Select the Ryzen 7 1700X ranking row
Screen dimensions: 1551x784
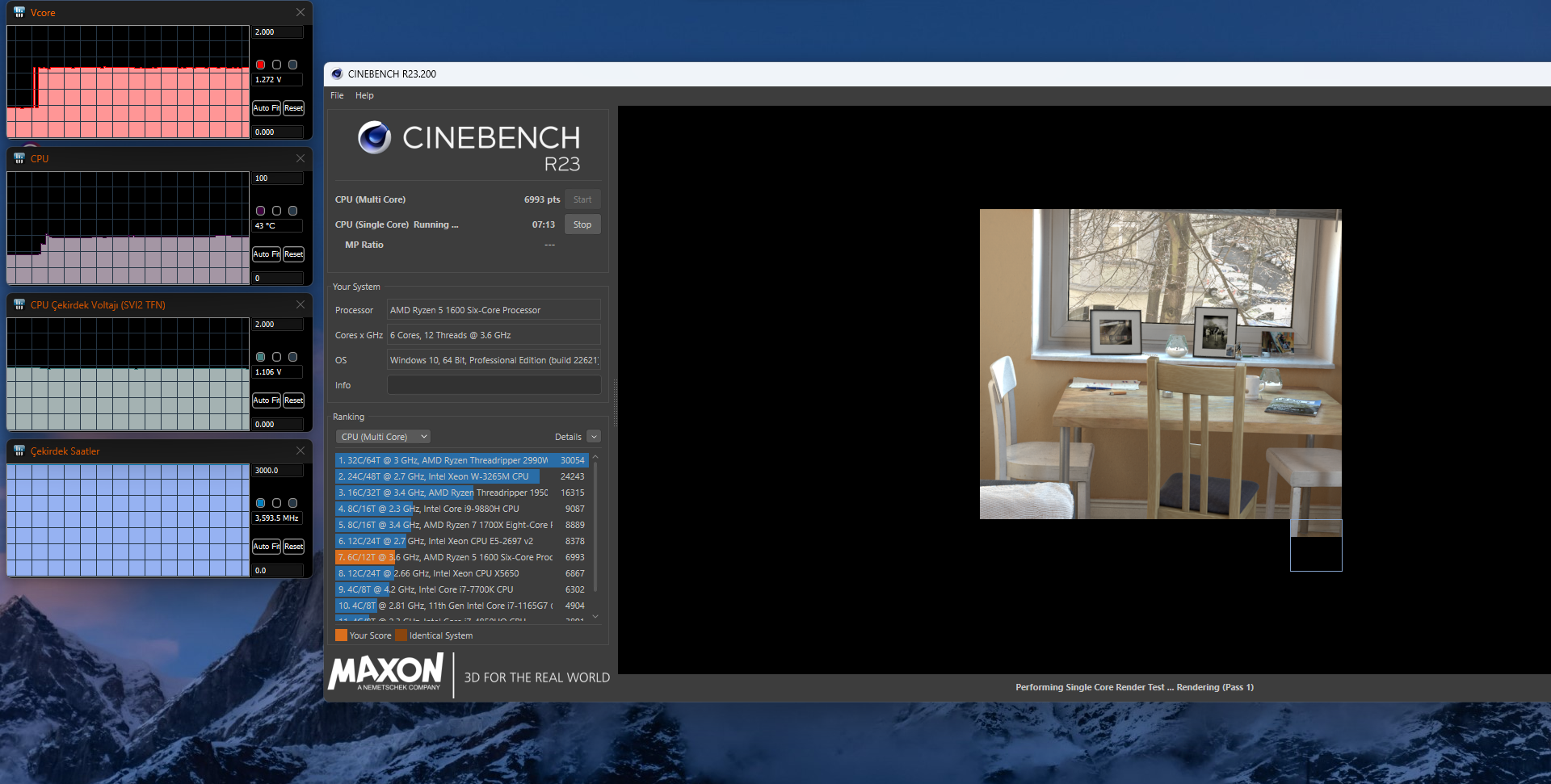[461, 525]
